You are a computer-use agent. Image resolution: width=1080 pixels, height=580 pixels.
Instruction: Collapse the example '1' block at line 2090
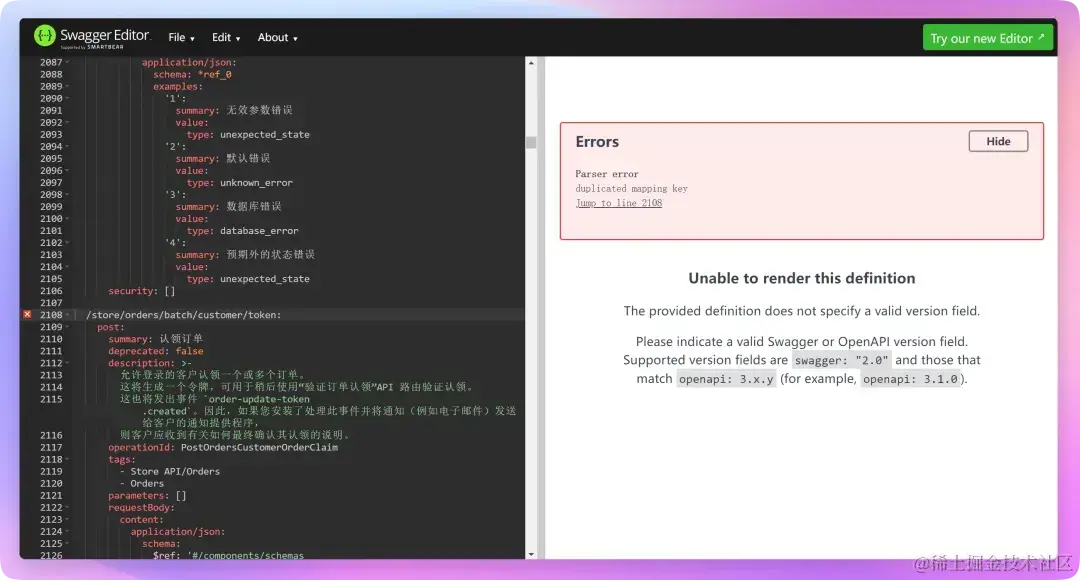pyautogui.click(x=67, y=98)
